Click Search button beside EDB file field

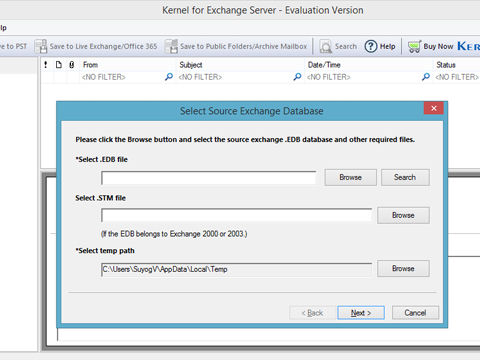pyautogui.click(x=405, y=177)
